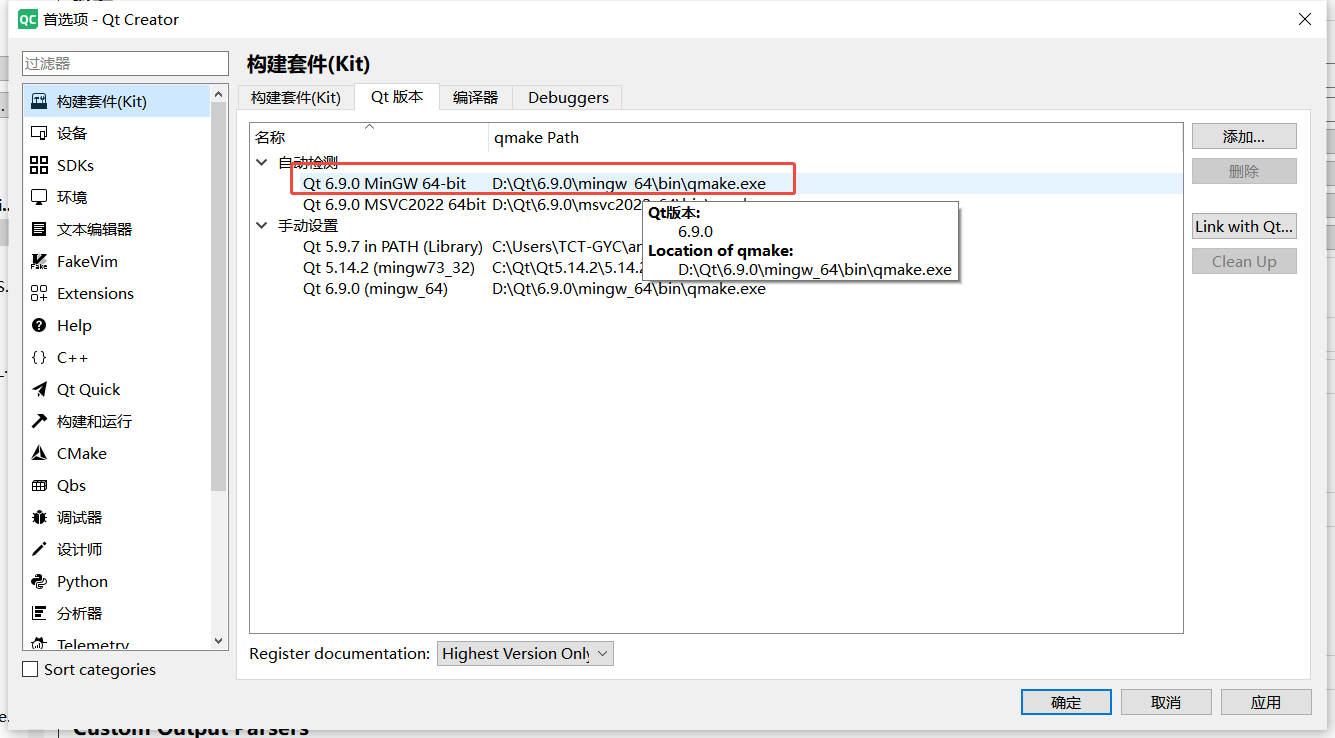
Task: Switch to the Debuggers tab
Action: click(x=568, y=97)
